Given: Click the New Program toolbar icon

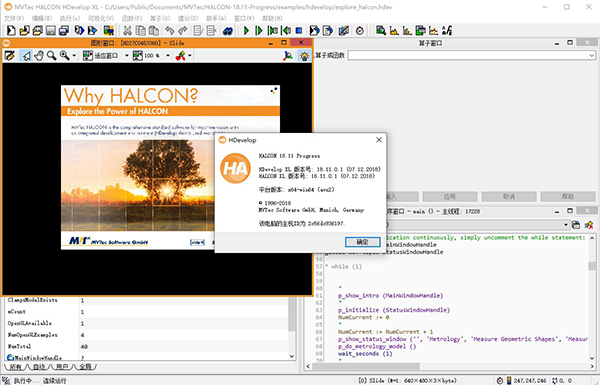Looking at the screenshot, I should 11,30.
